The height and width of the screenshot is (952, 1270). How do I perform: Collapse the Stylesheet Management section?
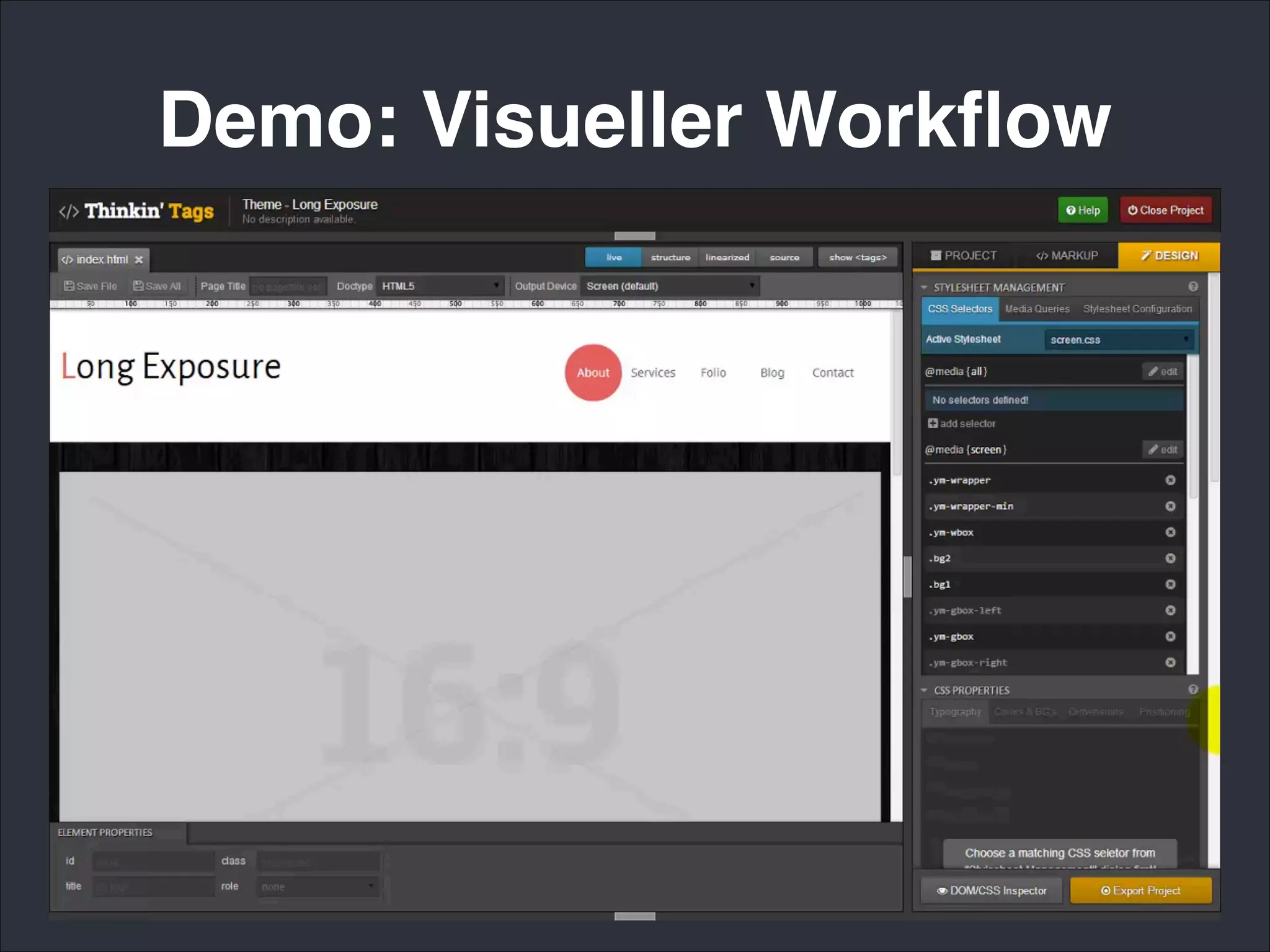tap(925, 288)
